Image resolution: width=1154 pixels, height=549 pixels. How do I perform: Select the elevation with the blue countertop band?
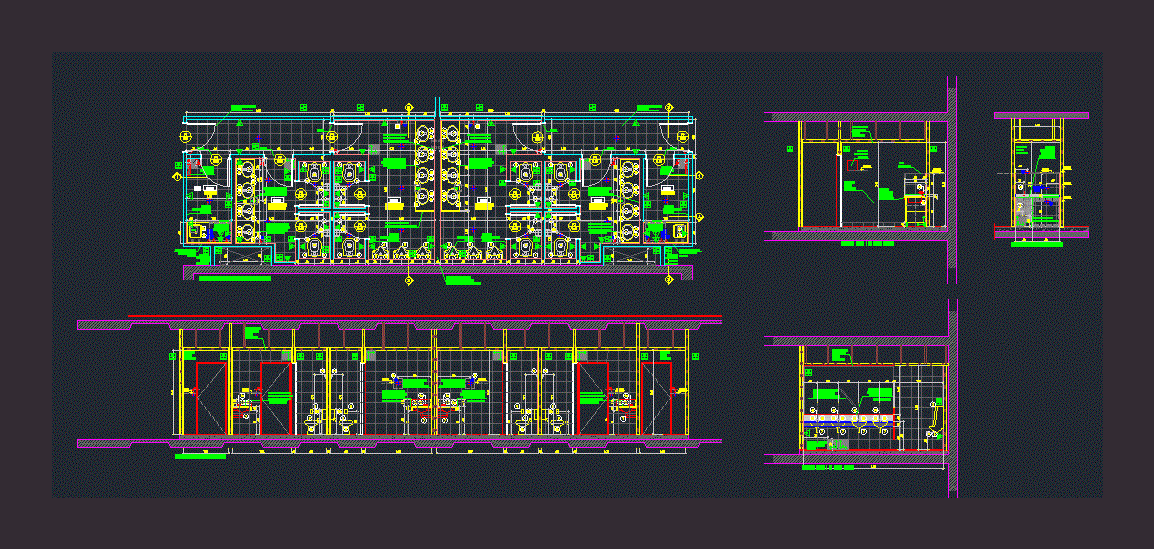[861, 398]
